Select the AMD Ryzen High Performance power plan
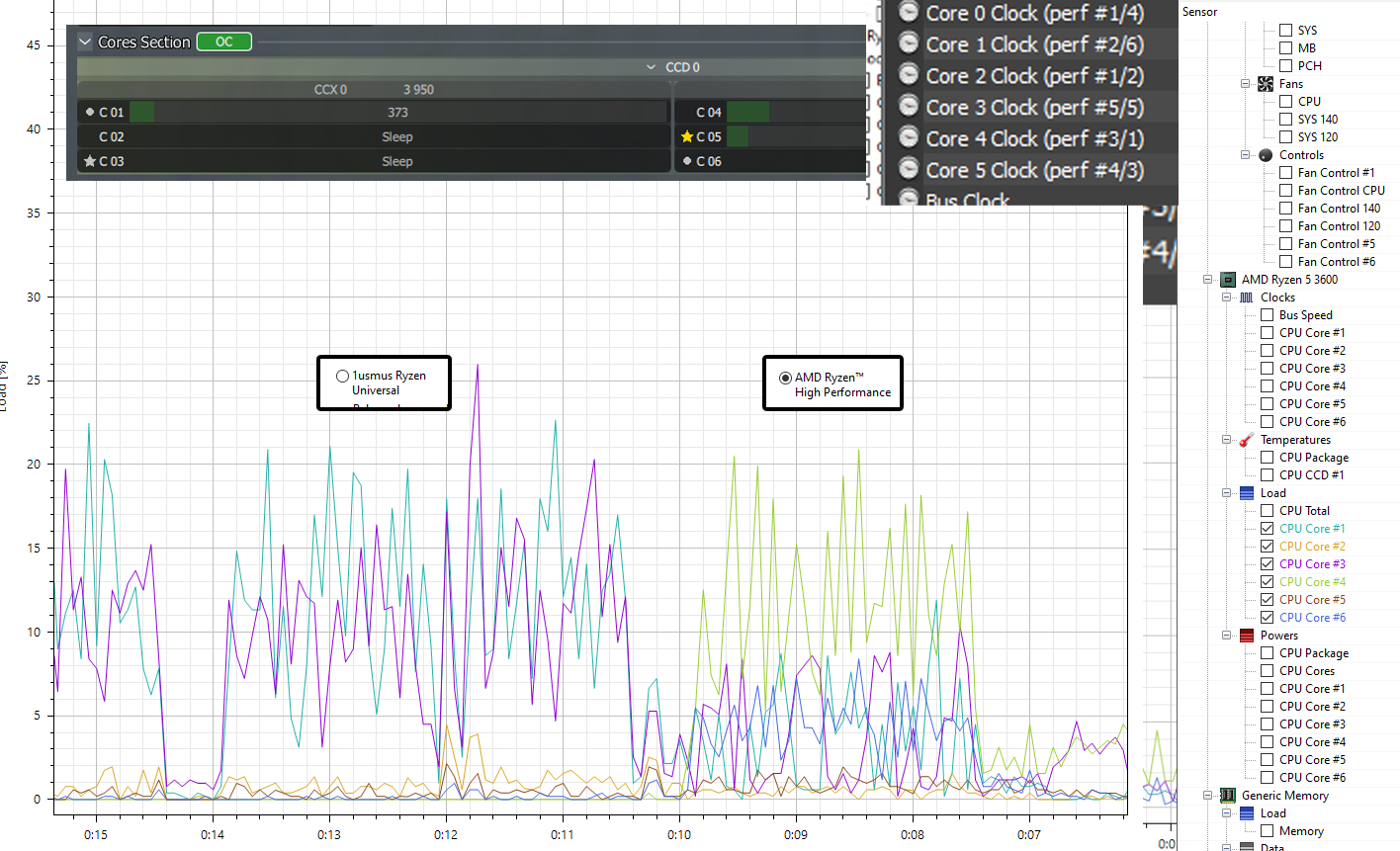This screenshot has height=851, width=1400. [785, 378]
